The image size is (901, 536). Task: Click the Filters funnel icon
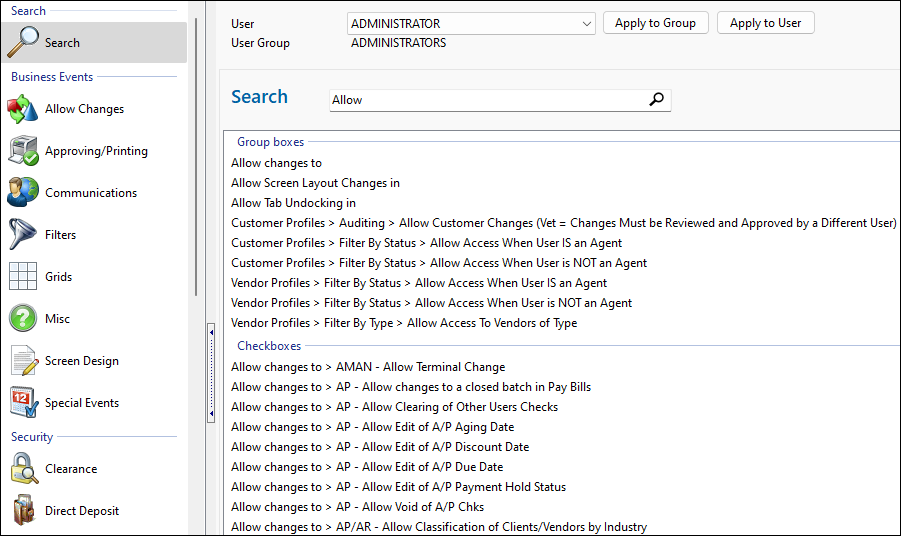(23, 235)
